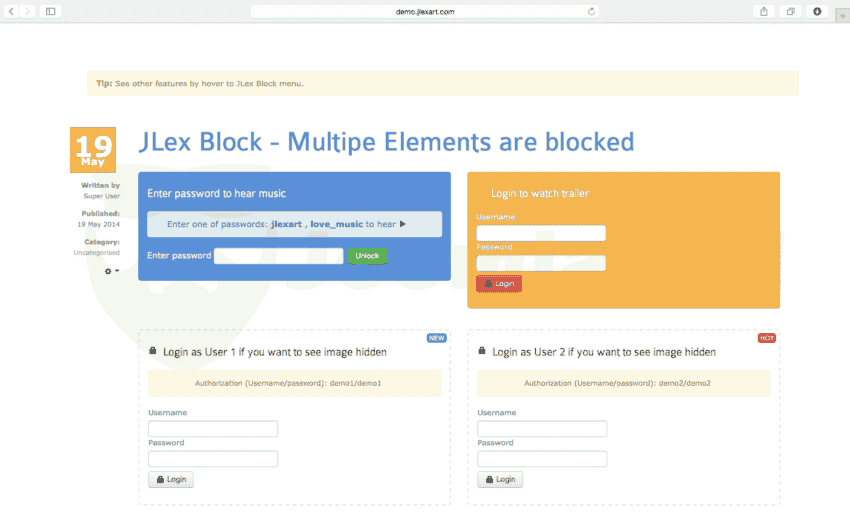Viewport: 850px width, 531px height.
Task: Focus the Enter password field
Action: point(279,256)
